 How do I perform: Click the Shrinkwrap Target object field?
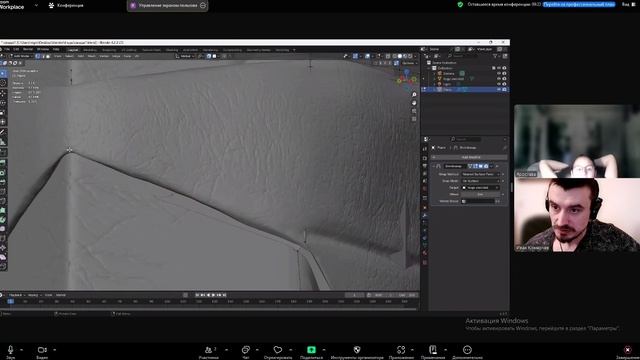point(480,188)
